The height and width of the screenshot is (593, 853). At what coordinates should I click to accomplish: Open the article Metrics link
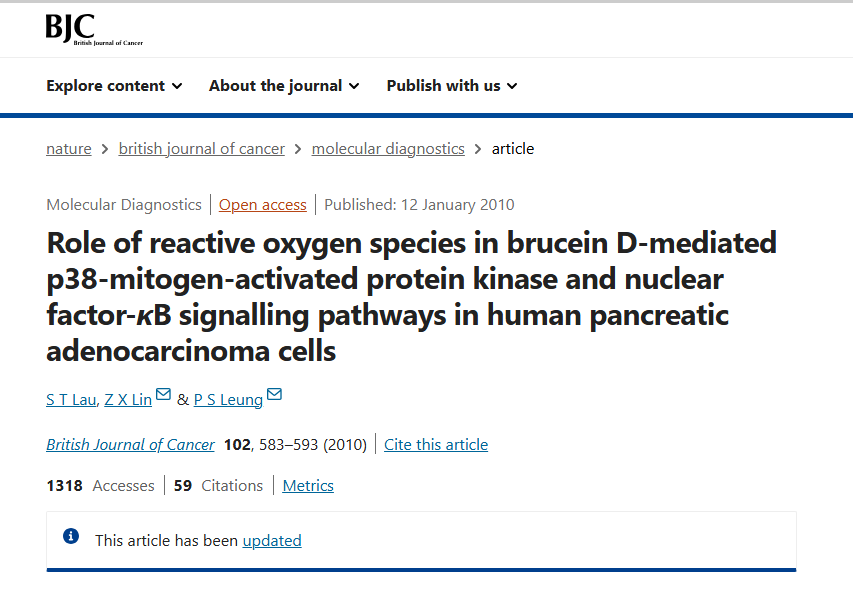click(x=308, y=485)
